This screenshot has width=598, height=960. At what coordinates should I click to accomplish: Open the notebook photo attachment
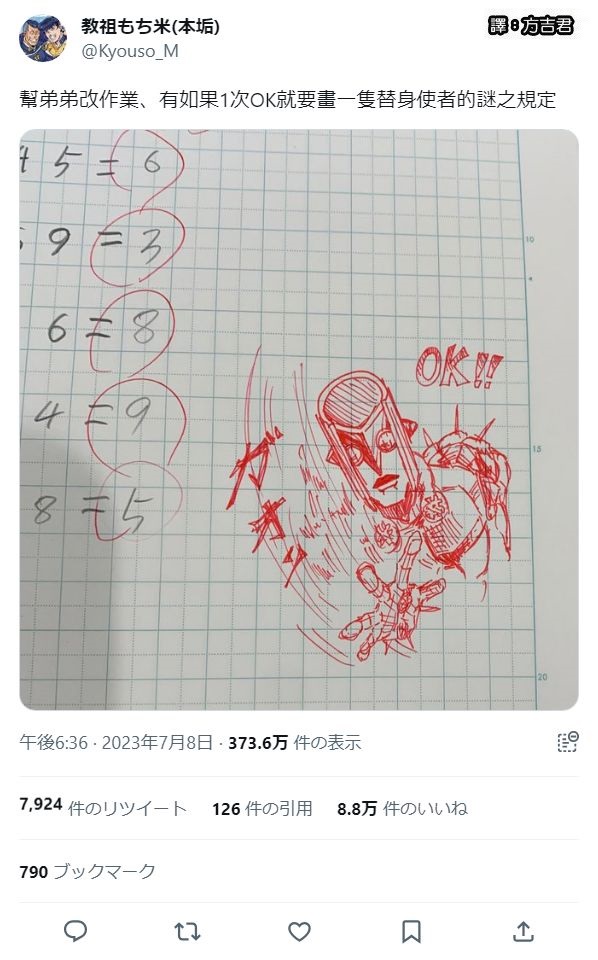pos(299,419)
